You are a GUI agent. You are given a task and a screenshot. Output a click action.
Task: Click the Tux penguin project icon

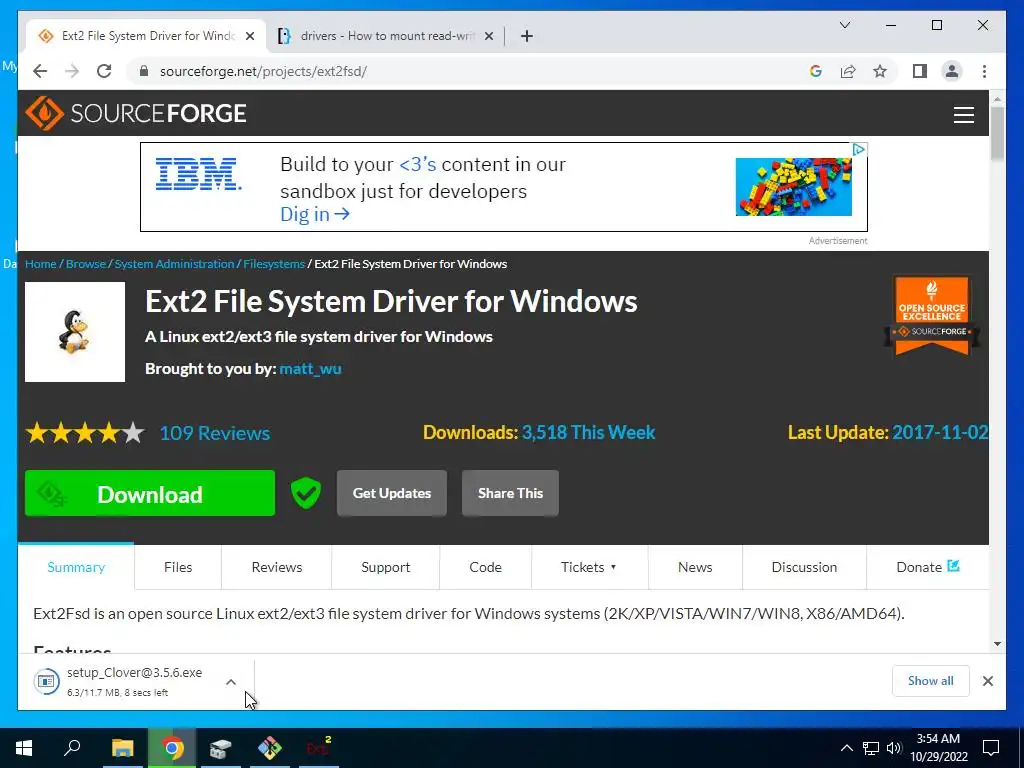[75, 332]
